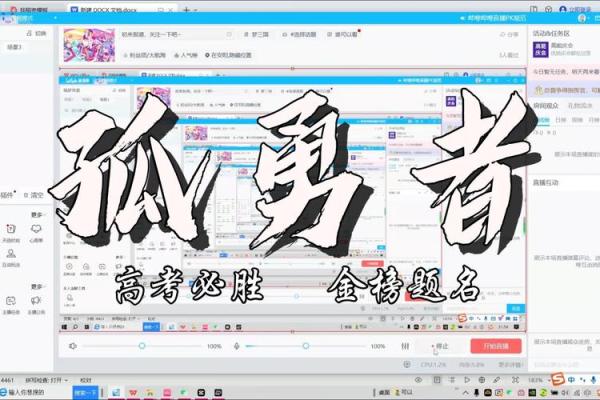Click the pen annotate icon in WPS status bar
Viewport: 600px width, 400px height.
click(x=497, y=380)
